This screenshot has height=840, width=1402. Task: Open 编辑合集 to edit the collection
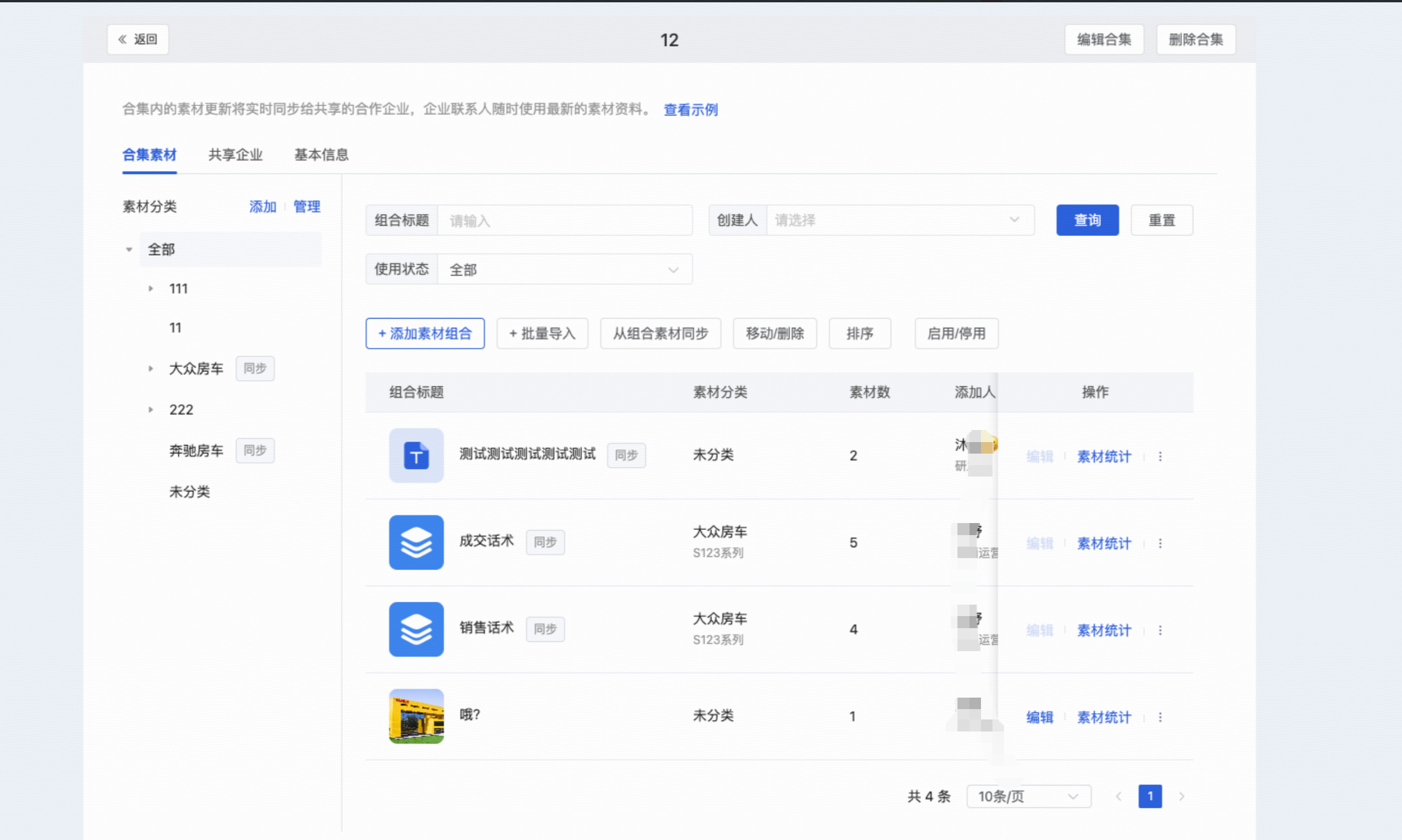coord(1104,39)
